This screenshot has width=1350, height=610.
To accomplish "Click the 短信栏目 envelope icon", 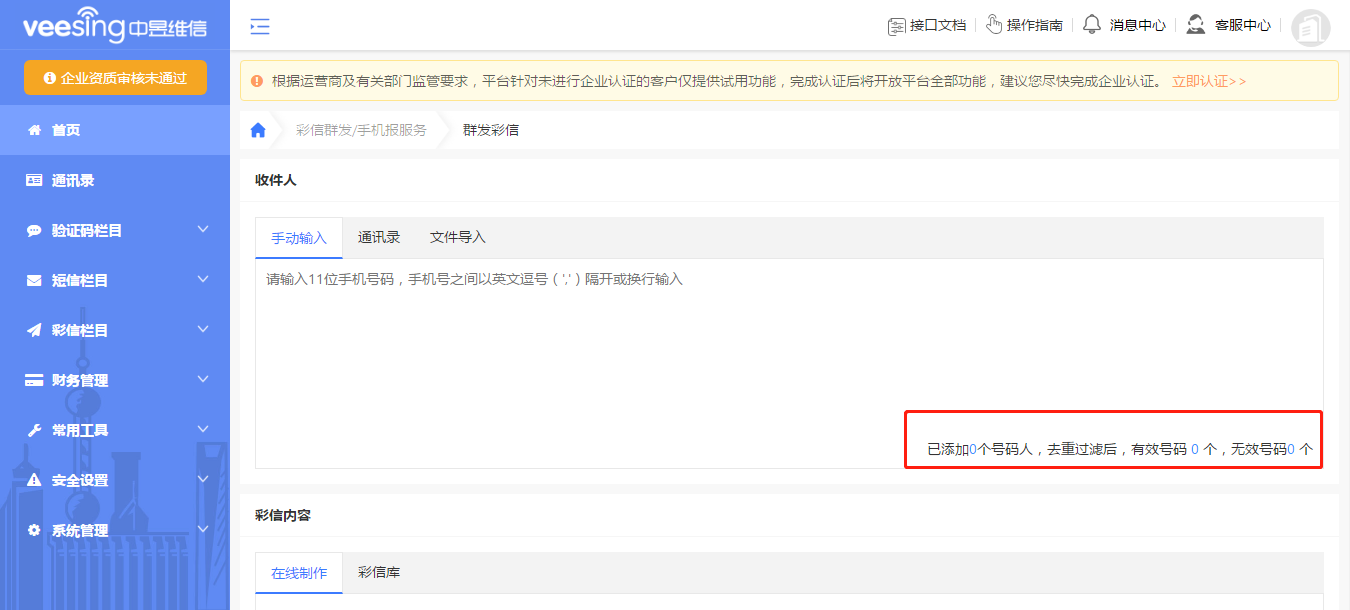I will [x=34, y=280].
